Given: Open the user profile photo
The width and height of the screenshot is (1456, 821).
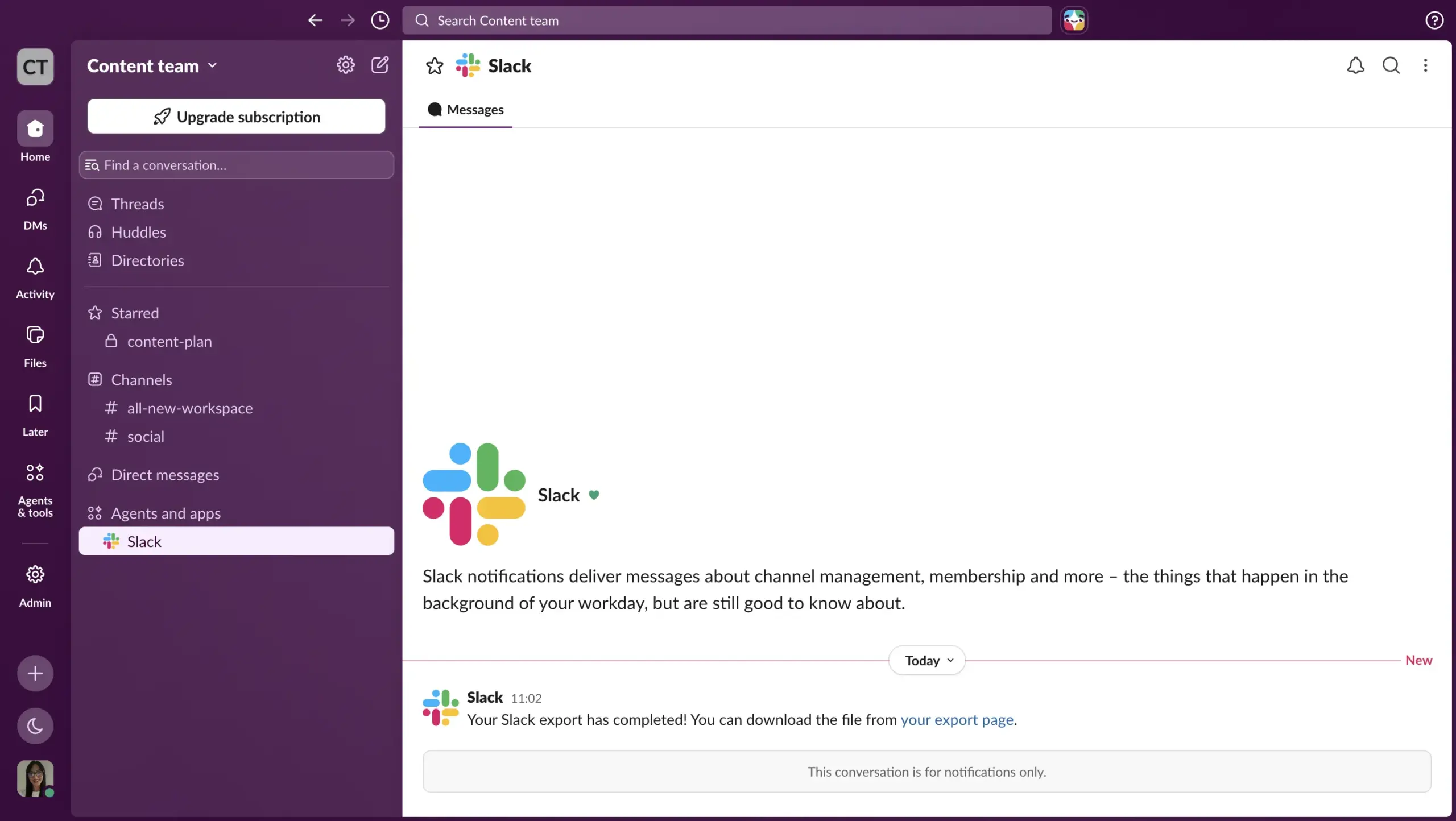Looking at the screenshot, I should [35, 778].
